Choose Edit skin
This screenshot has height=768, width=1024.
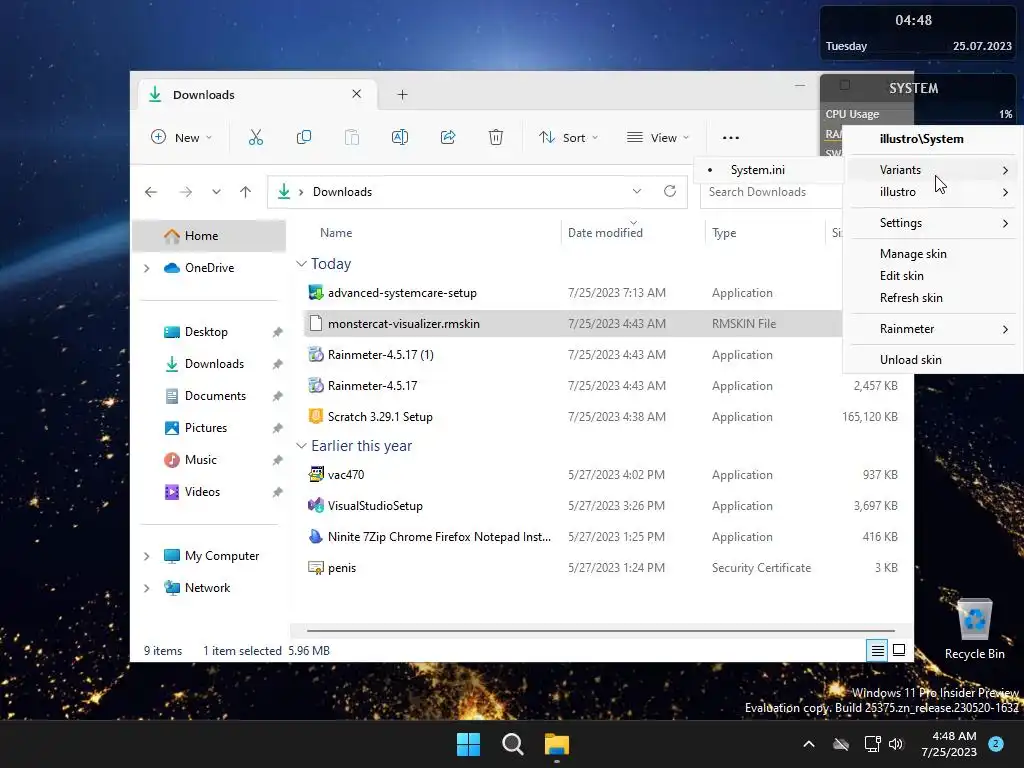pyautogui.click(x=933, y=276)
